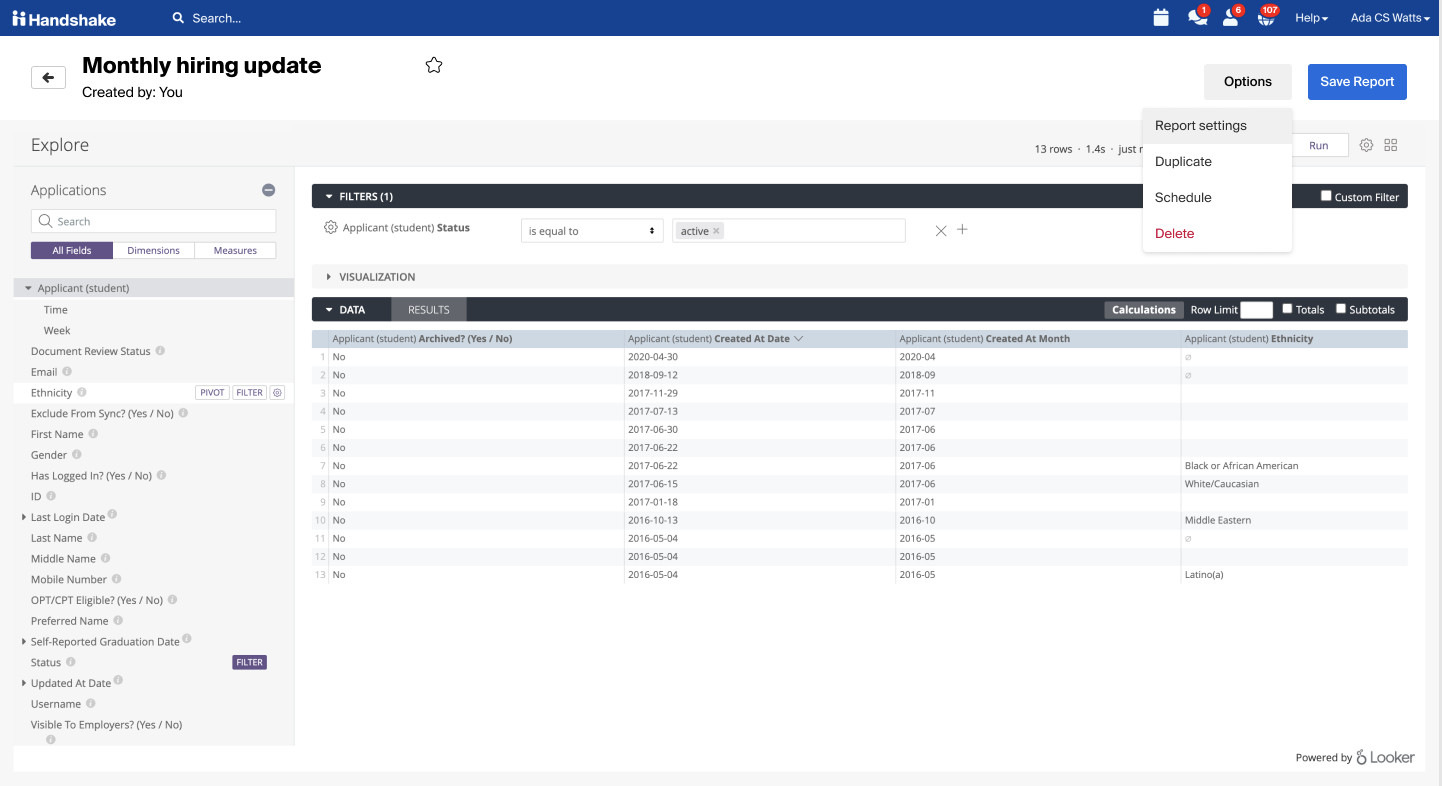Choose Delete from Options menu

tap(1217, 234)
